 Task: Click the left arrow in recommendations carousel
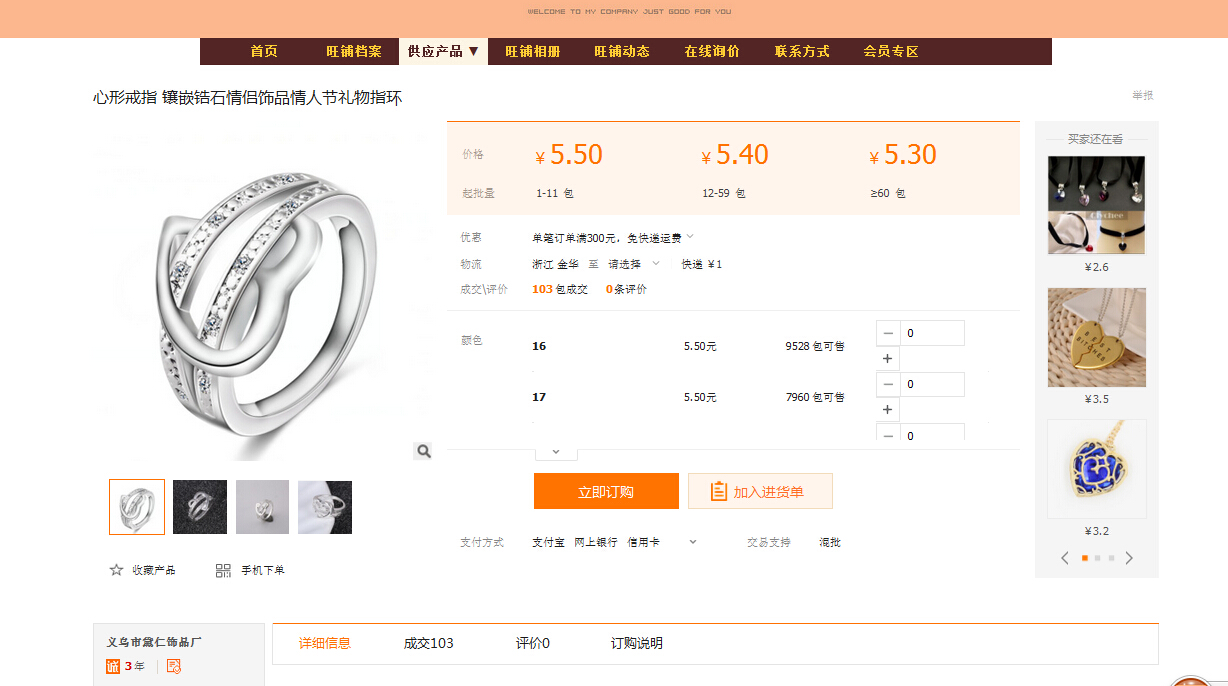click(1065, 558)
